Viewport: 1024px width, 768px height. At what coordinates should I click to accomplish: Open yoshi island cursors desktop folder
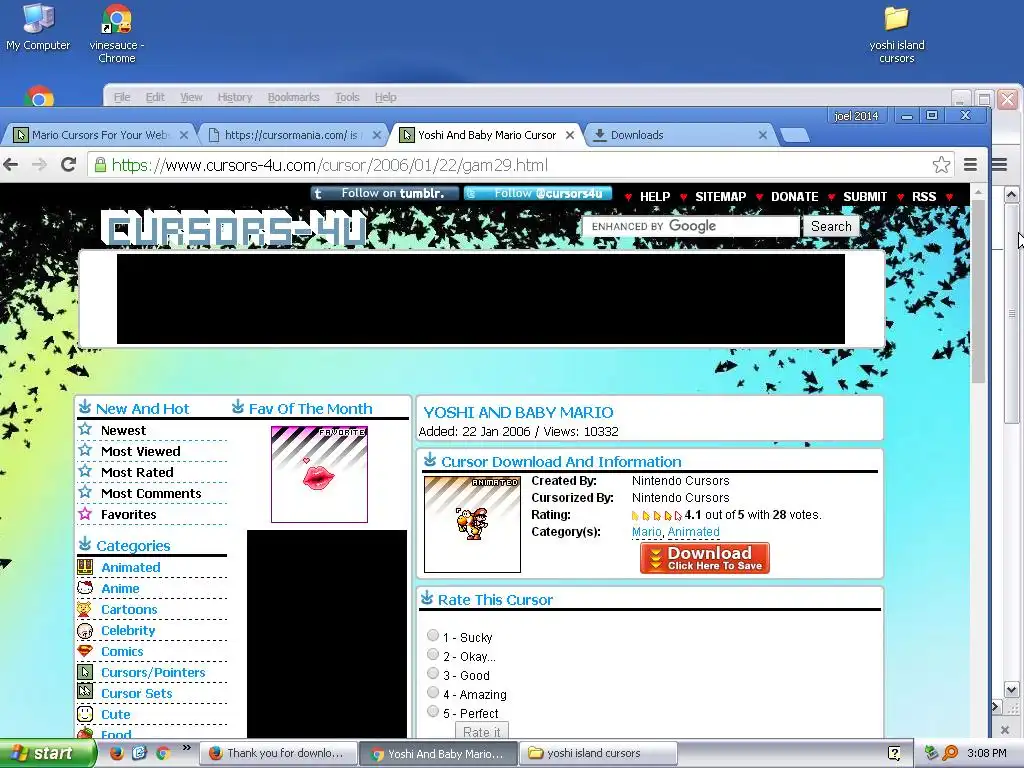[x=897, y=34]
